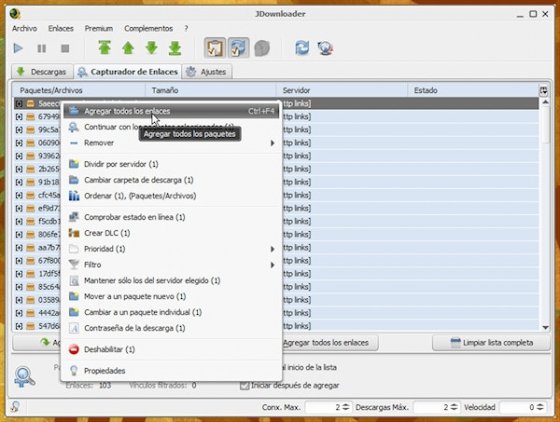560x422 pixels.
Task: Open the Filtro submenu
Action: tap(171, 265)
